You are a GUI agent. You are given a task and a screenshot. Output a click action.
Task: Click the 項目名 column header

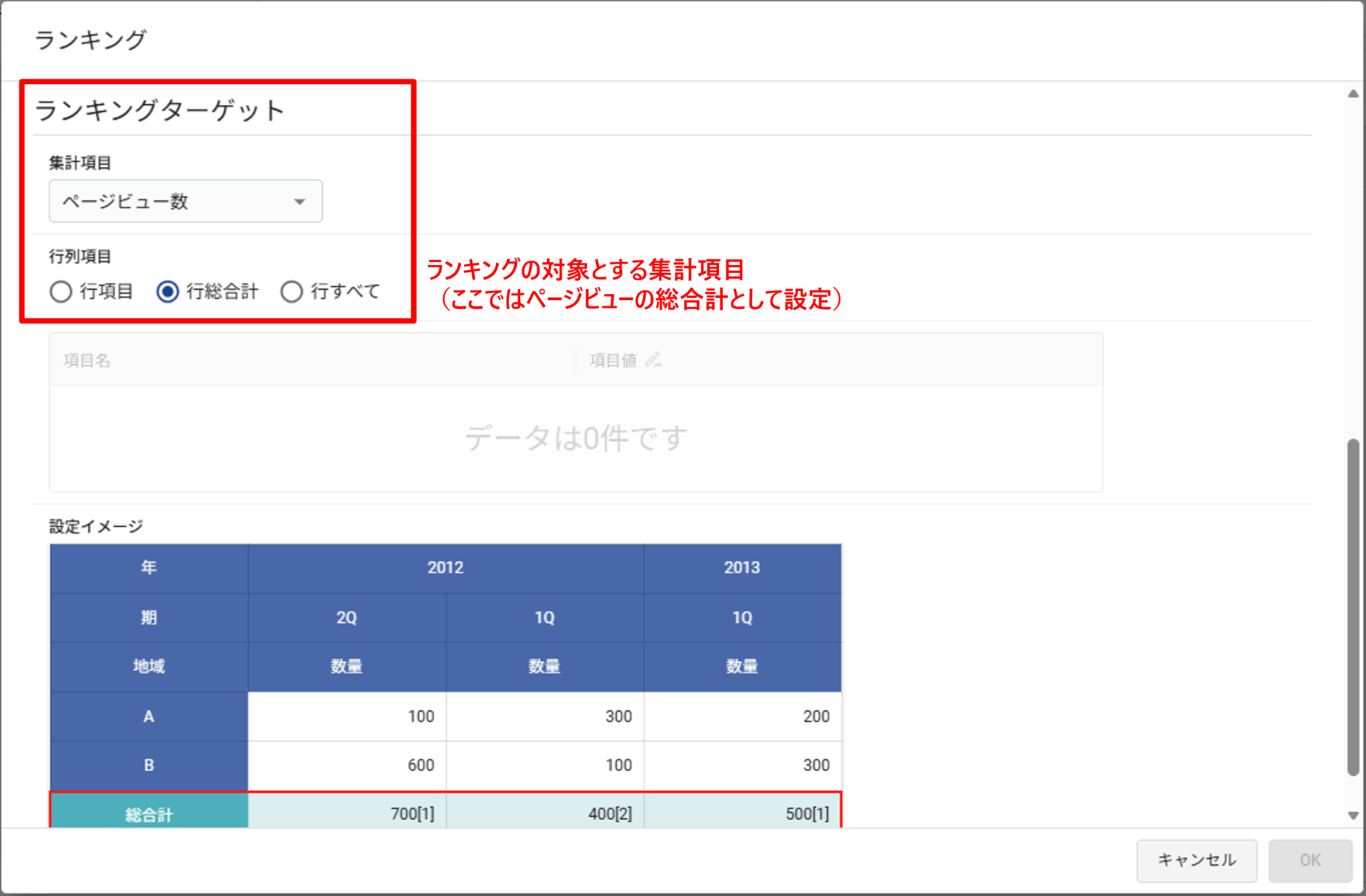pos(88,361)
